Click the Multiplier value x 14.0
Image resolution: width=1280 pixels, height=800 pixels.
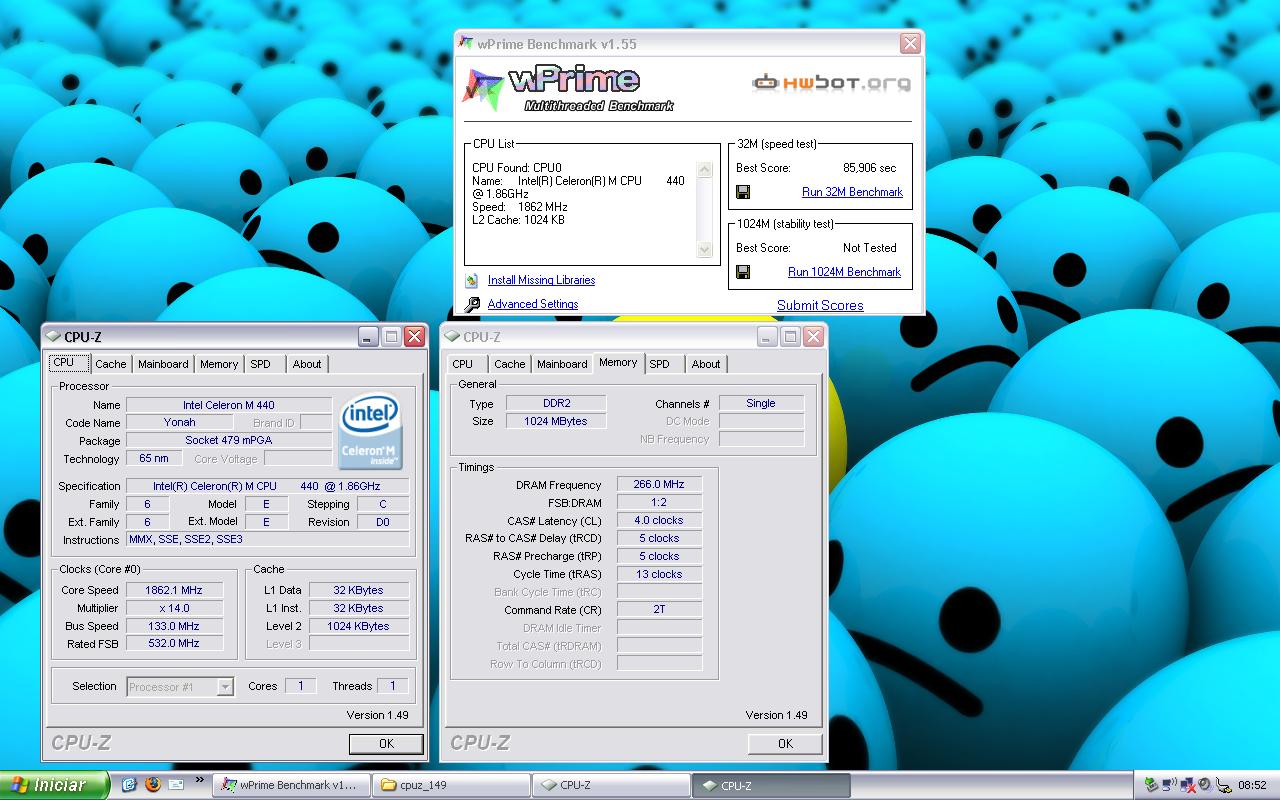pyautogui.click(x=174, y=608)
